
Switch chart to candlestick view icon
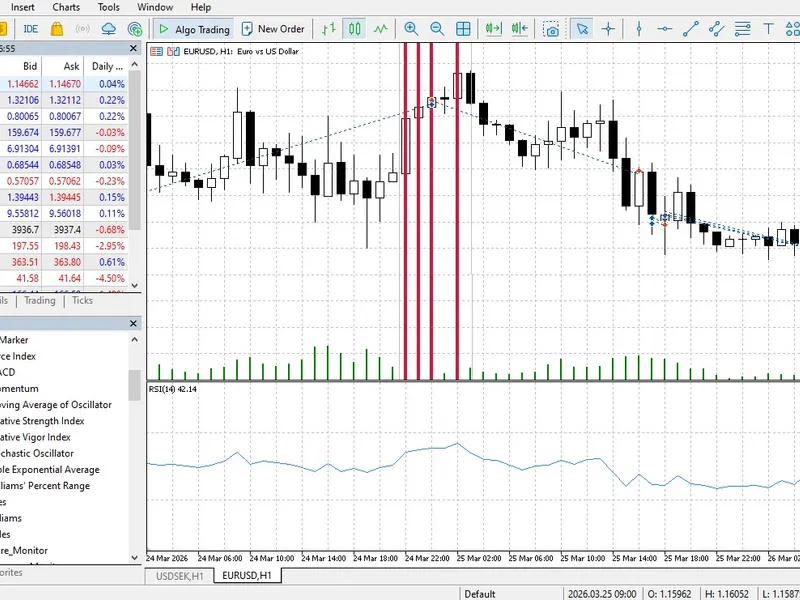click(355, 29)
